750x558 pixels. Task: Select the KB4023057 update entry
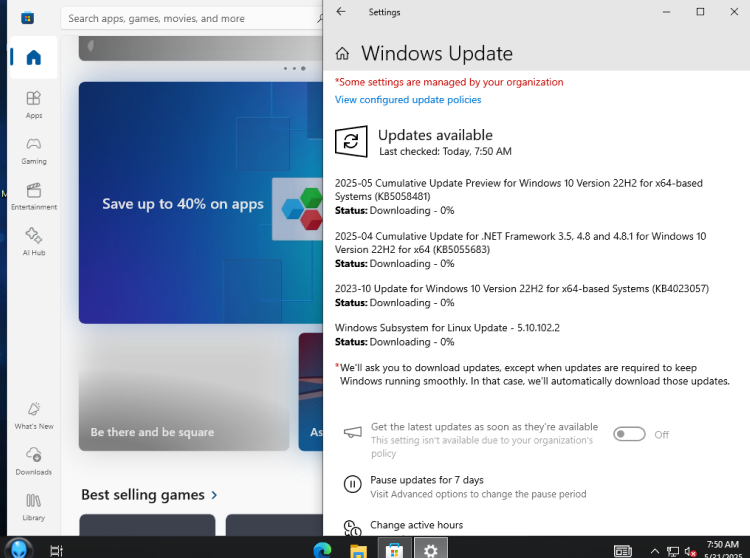click(522, 295)
